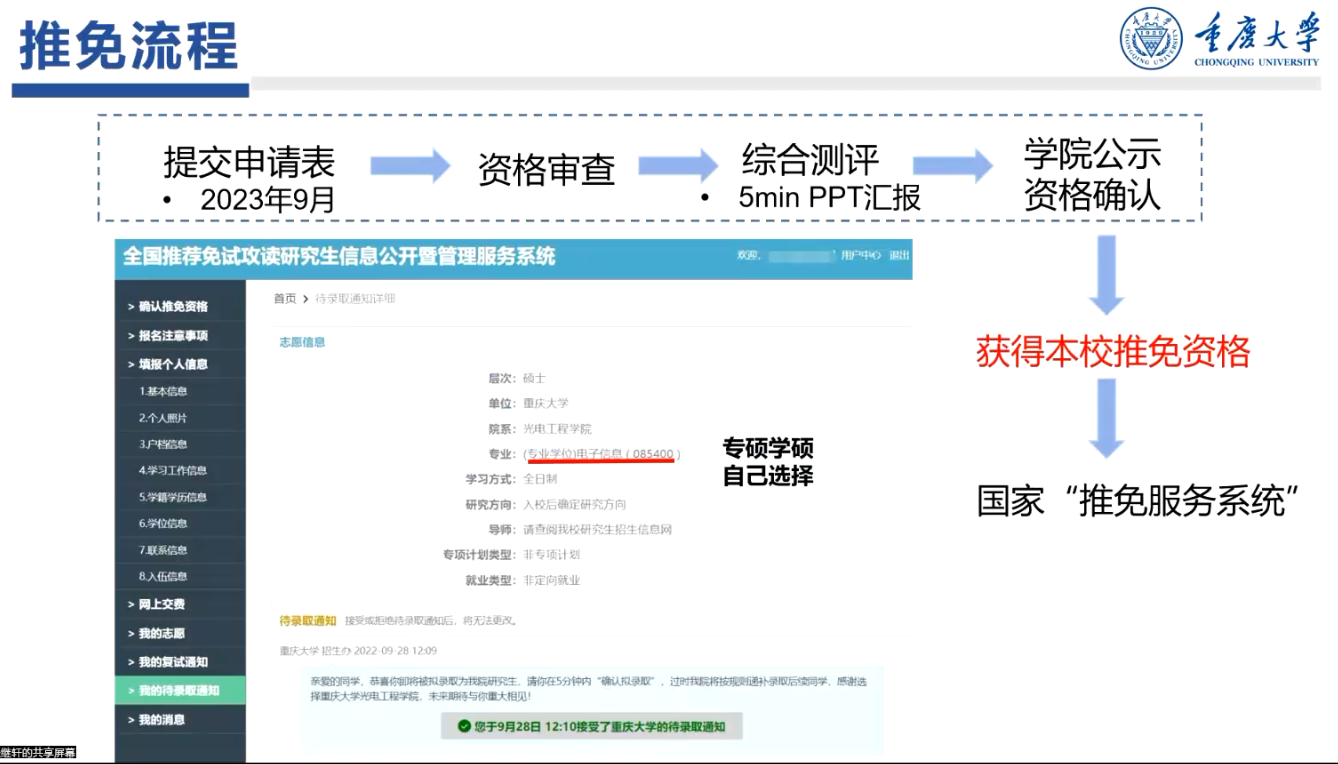Go to 1.基本信息 sub-item

tap(163, 391)
